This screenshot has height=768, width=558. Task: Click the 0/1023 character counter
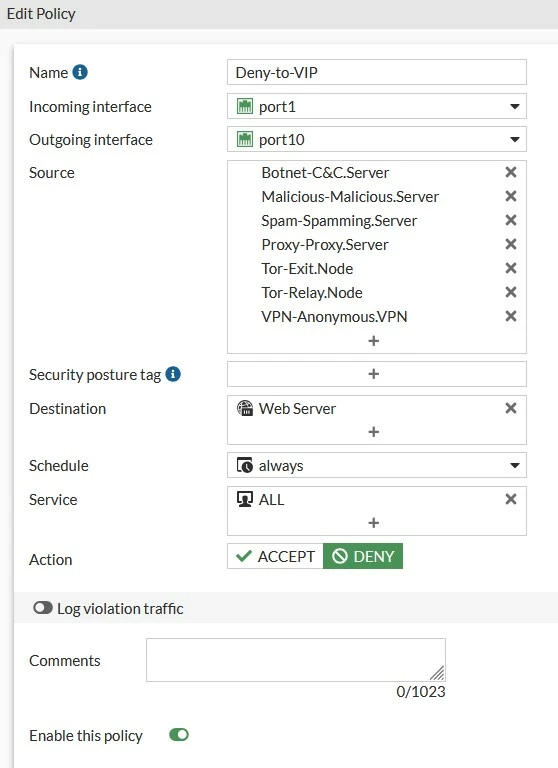(421, 691)
